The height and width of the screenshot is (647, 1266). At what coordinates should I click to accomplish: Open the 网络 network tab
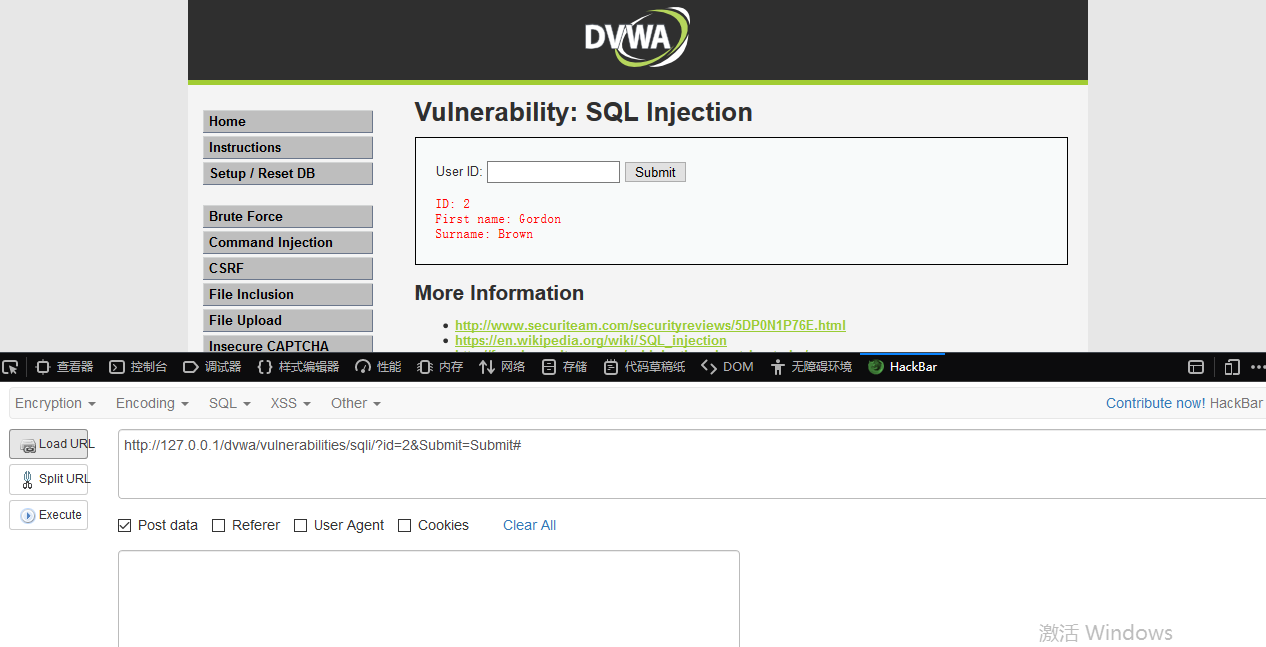[502, 367]
